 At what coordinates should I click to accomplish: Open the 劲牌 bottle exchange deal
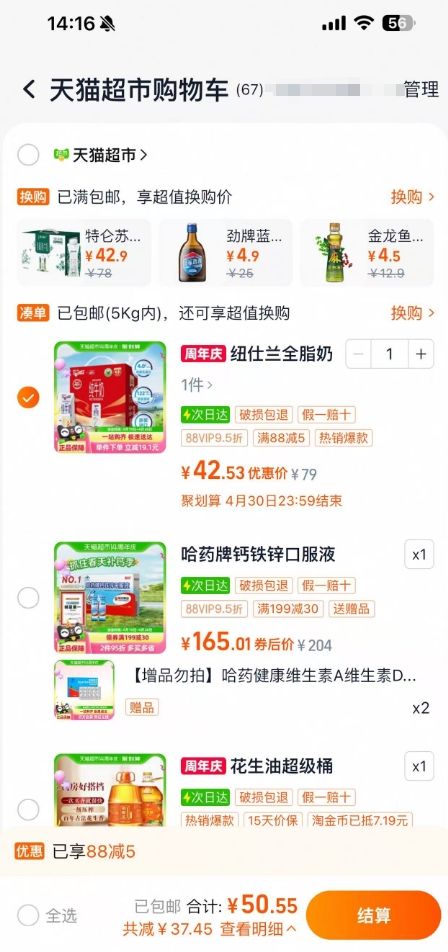pyautogui.click(x=226, y=252)
